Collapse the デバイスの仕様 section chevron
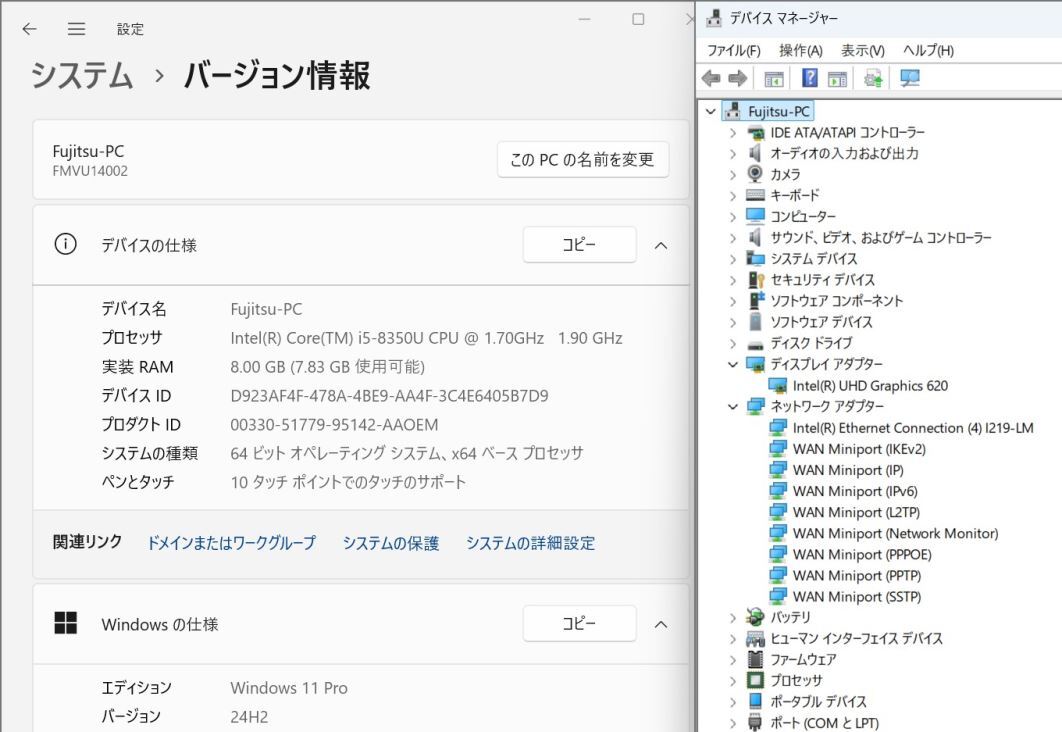The image size is (1062, 732). coord(661,245)
